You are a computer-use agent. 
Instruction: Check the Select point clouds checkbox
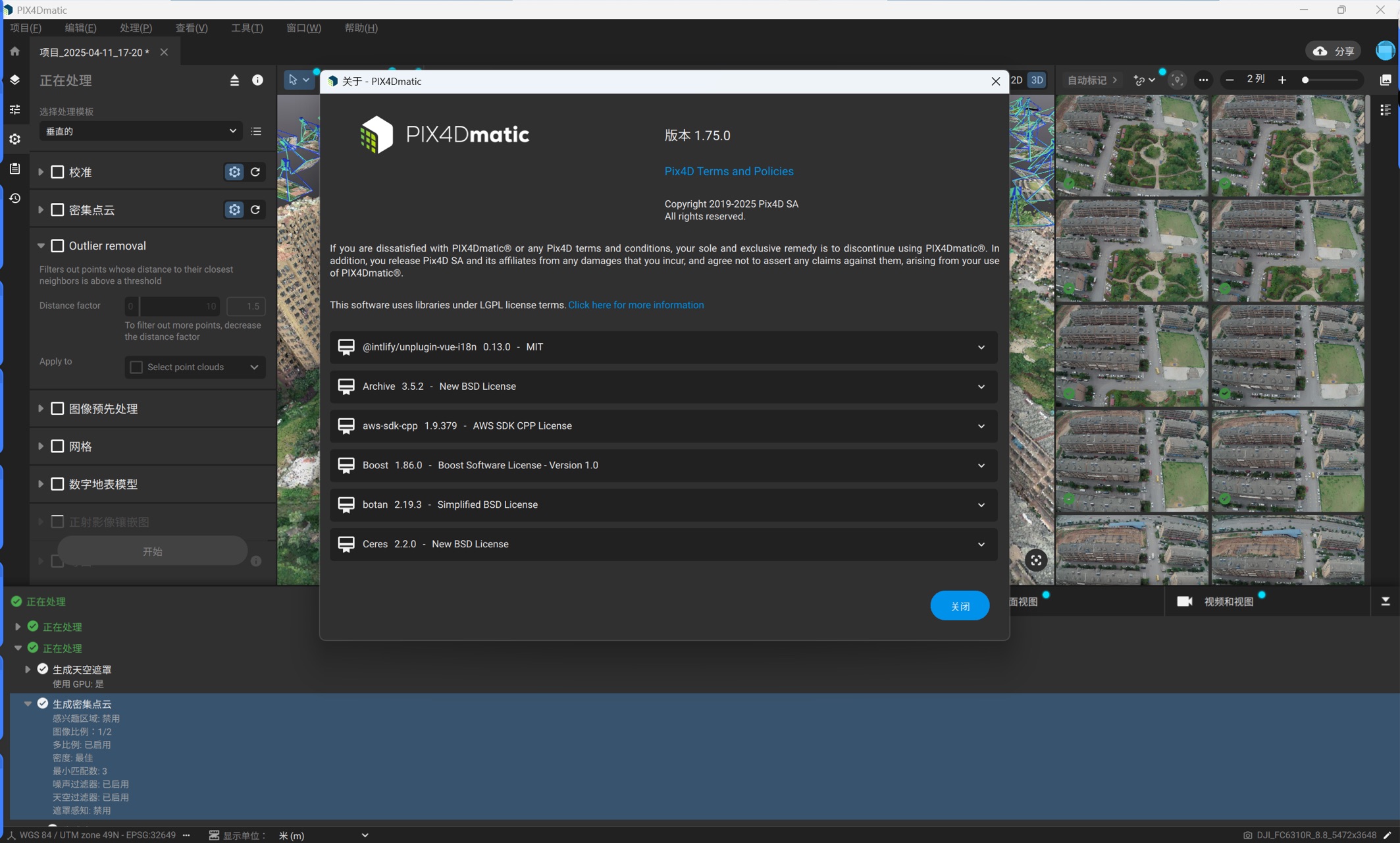[136, 367]
